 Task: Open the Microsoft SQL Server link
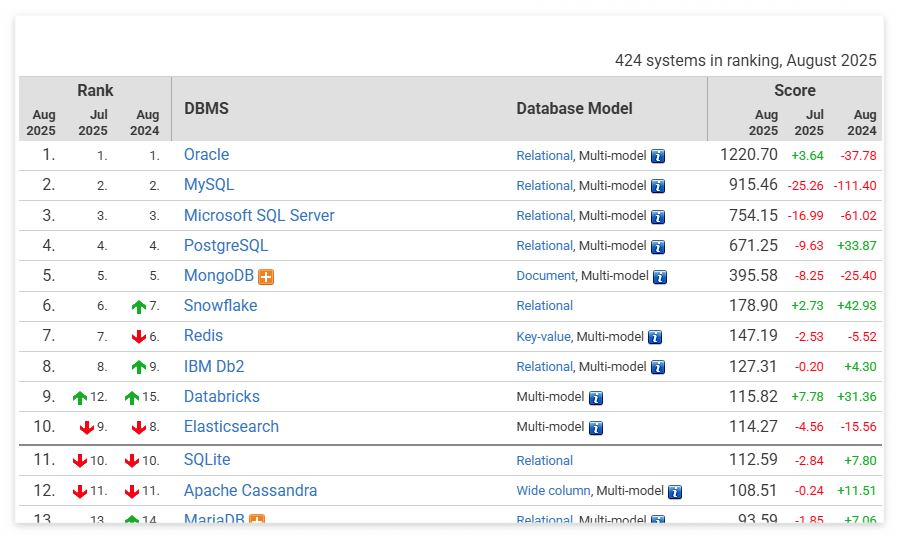259,216
